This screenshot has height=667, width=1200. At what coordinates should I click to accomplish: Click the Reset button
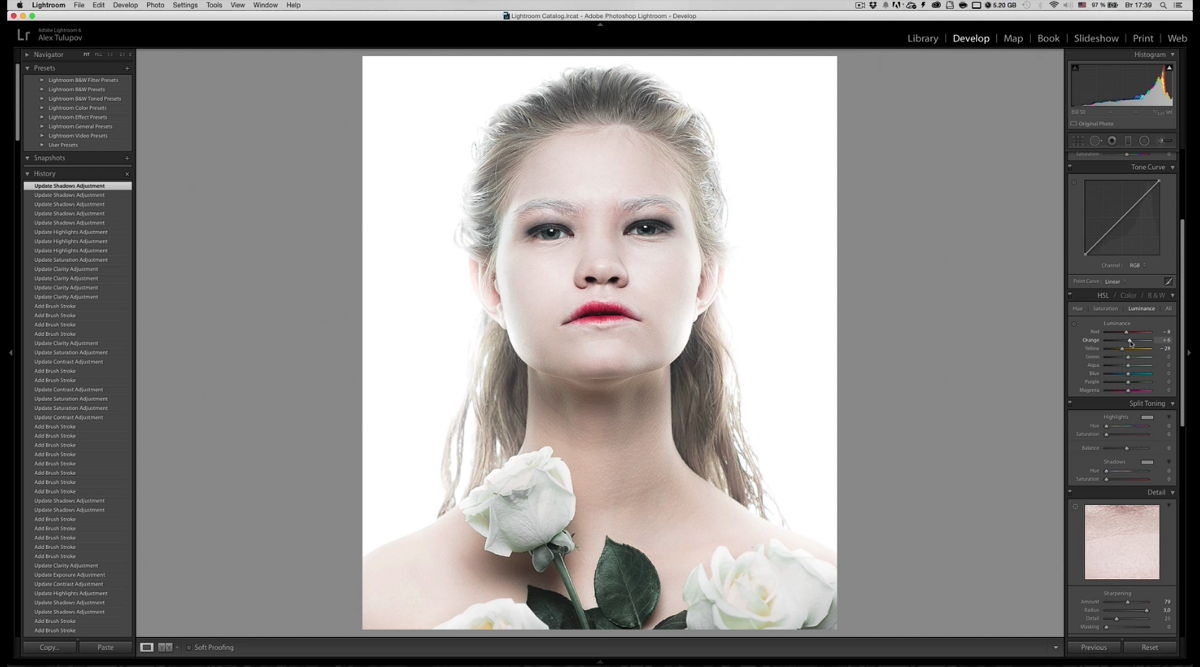click(x=1149, y=647)
